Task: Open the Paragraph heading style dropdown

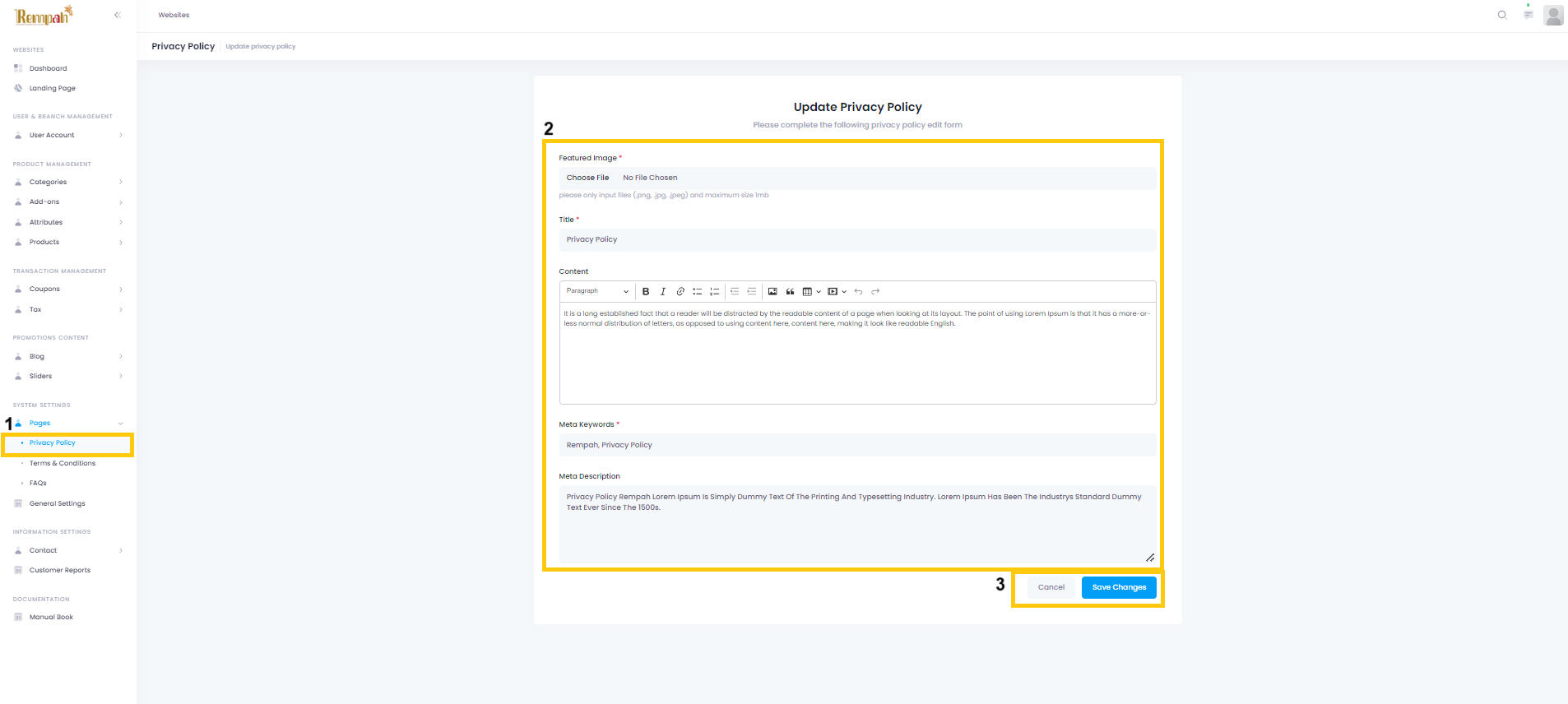Action: [597, 291]
